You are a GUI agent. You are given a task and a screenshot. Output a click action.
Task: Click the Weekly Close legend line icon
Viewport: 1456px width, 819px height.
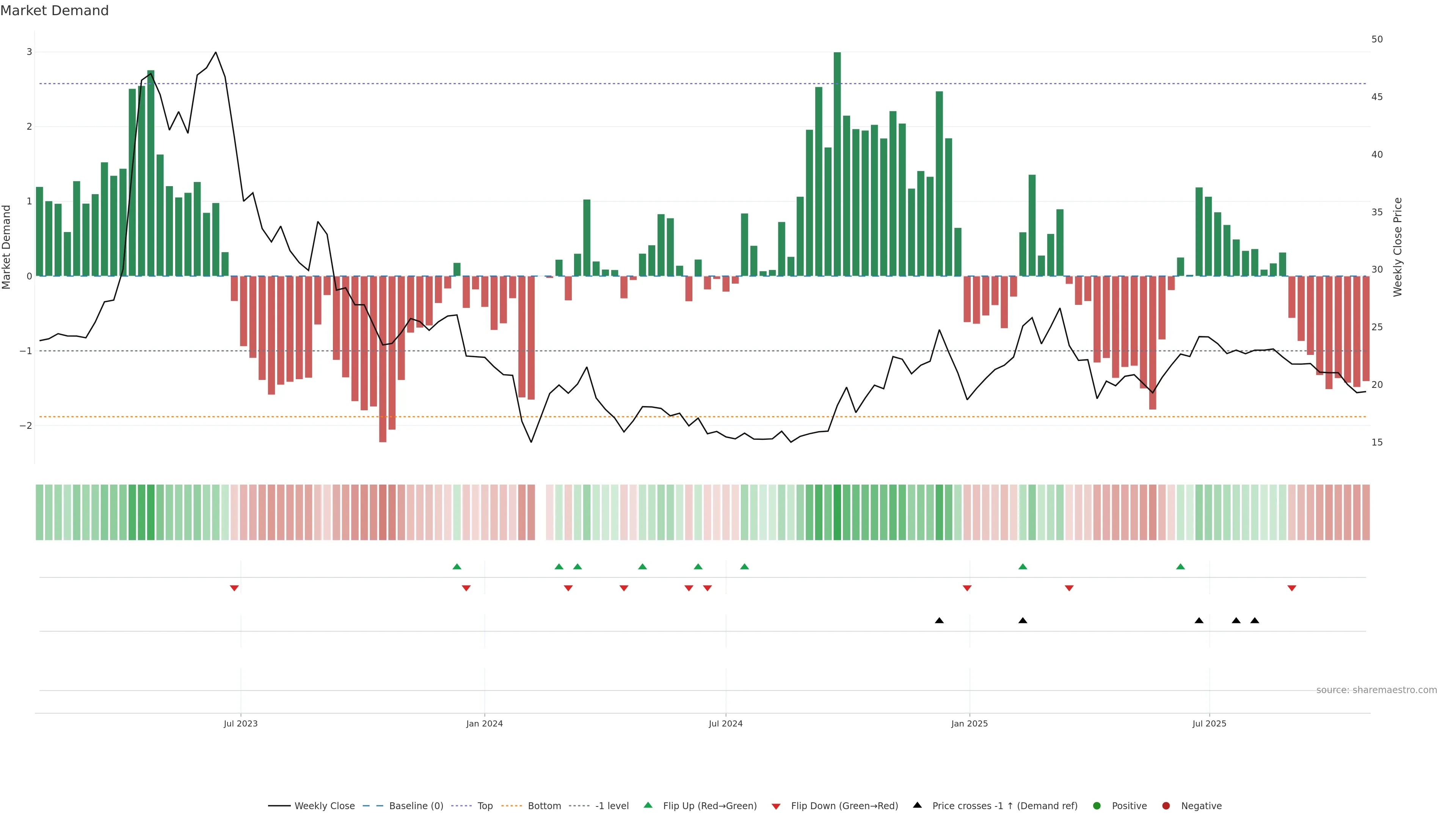click(279, 806)
